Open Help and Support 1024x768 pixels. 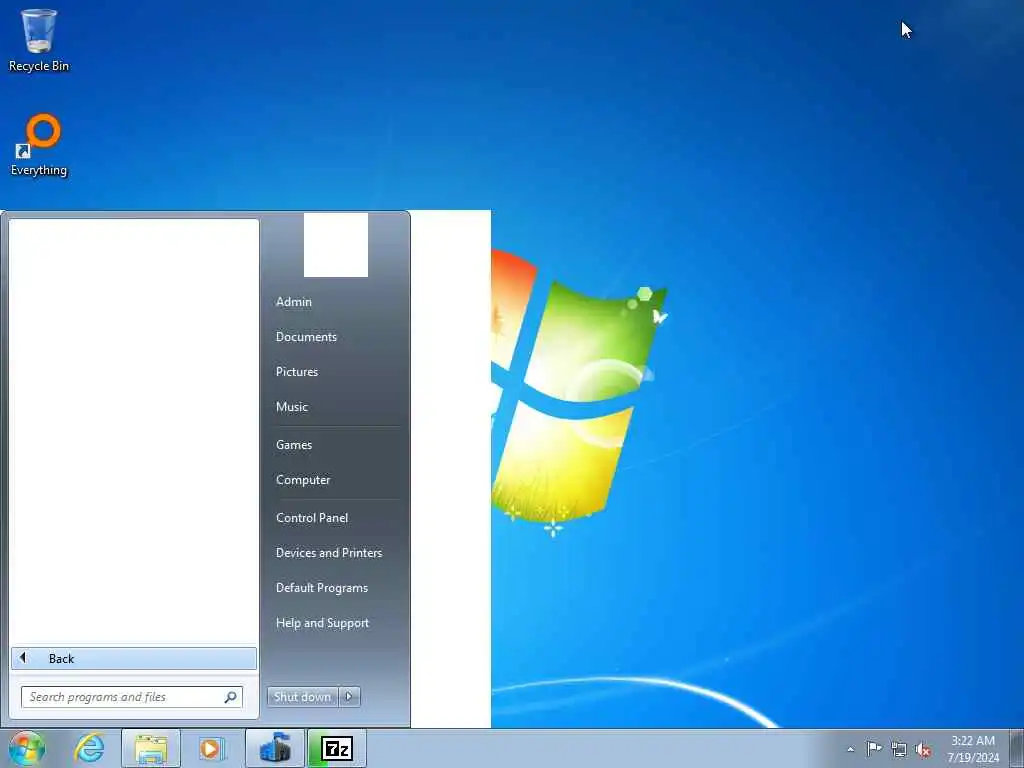tap(323, 623)
